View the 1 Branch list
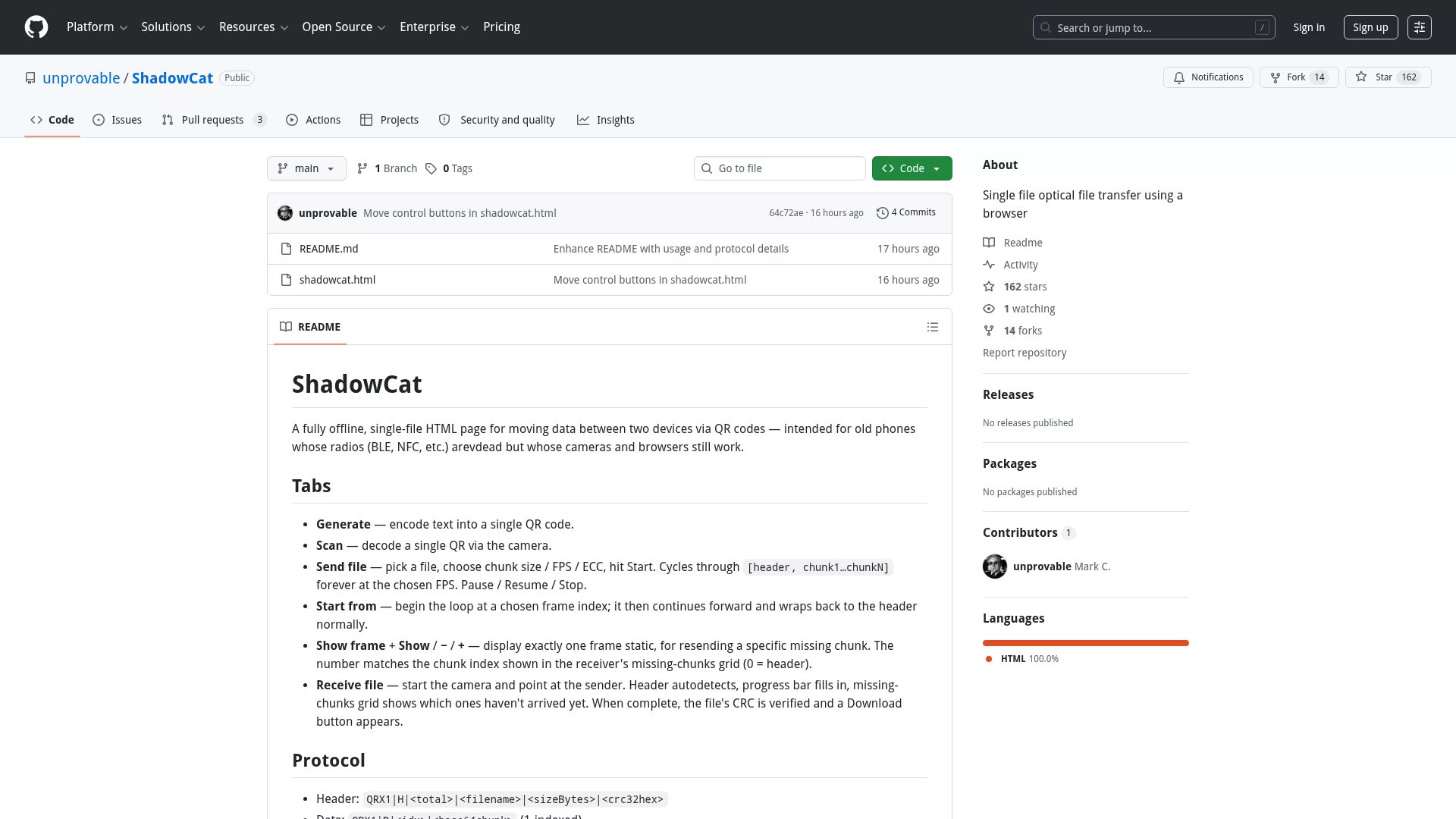This screenshot has width=1456, height=819. tap(387, 168)
